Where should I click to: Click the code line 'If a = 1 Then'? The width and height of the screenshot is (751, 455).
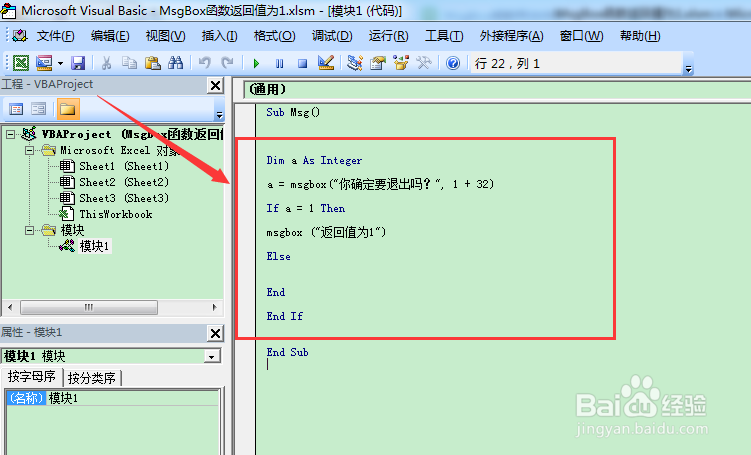[x=306, y=208]
